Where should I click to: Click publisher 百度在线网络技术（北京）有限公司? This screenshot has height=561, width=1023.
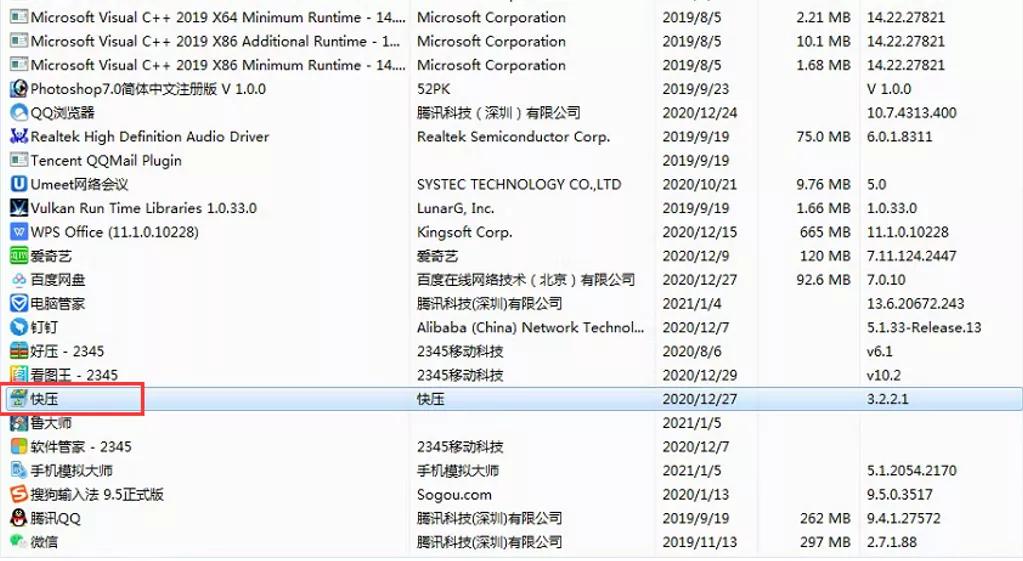pos(526,280)
